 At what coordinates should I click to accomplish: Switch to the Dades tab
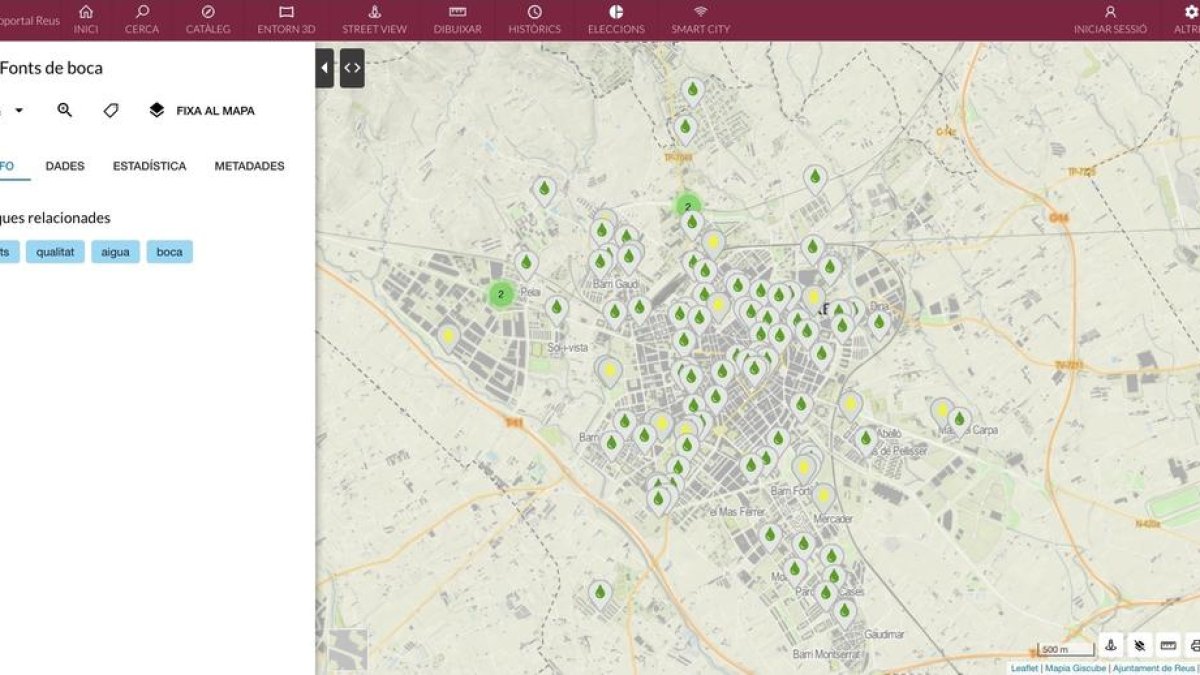65,166
